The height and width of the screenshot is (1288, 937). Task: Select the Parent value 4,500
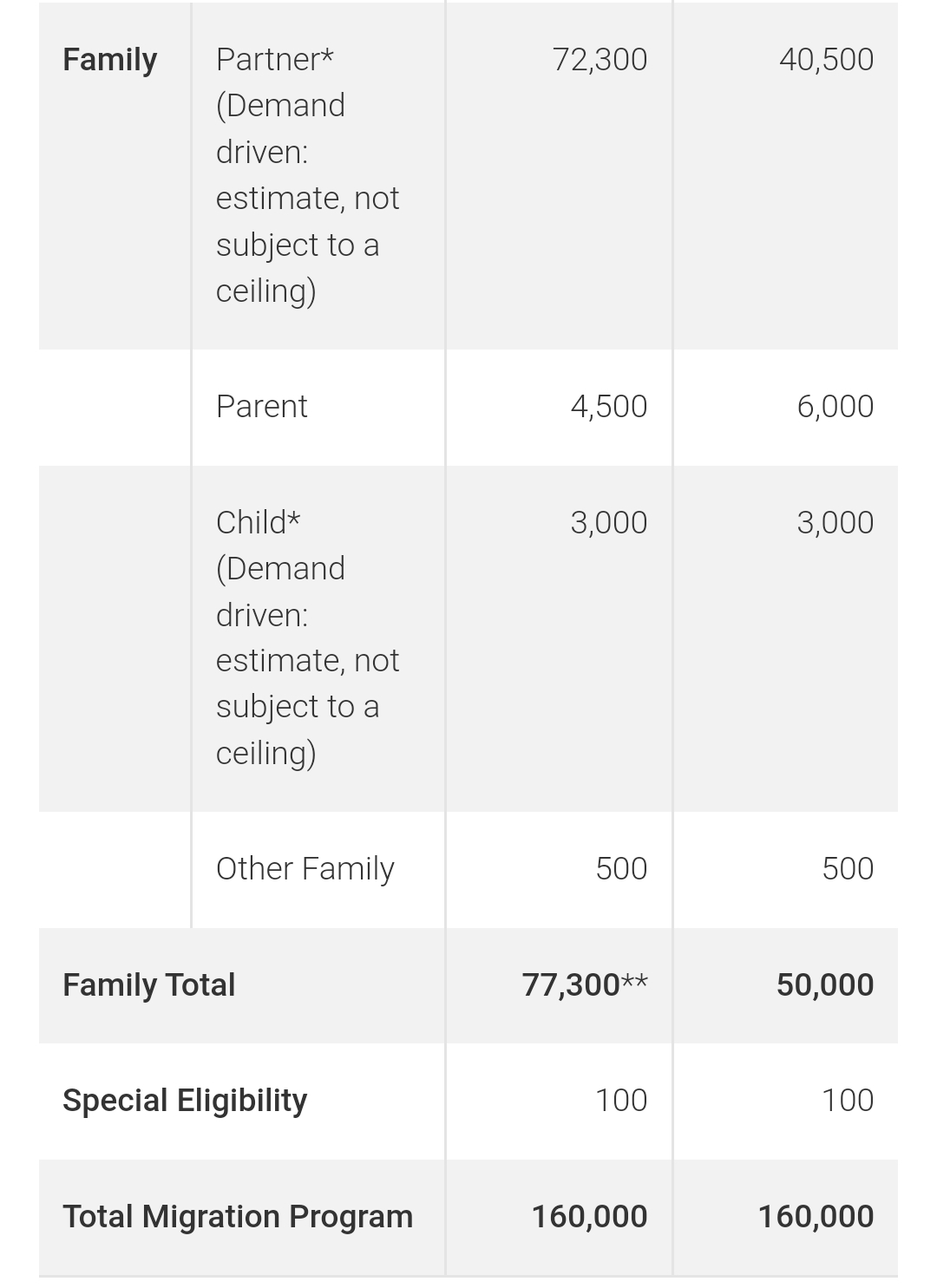(608, 407)
